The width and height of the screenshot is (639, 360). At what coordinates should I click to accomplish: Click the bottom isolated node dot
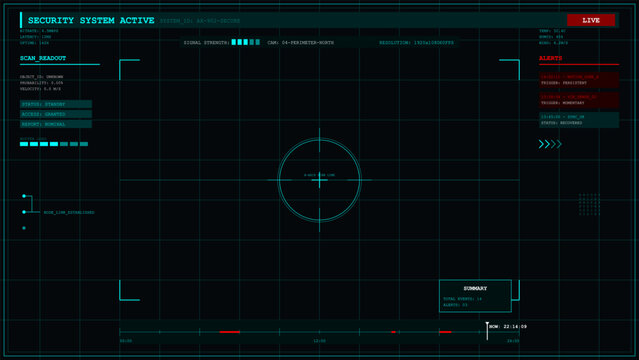24,228
